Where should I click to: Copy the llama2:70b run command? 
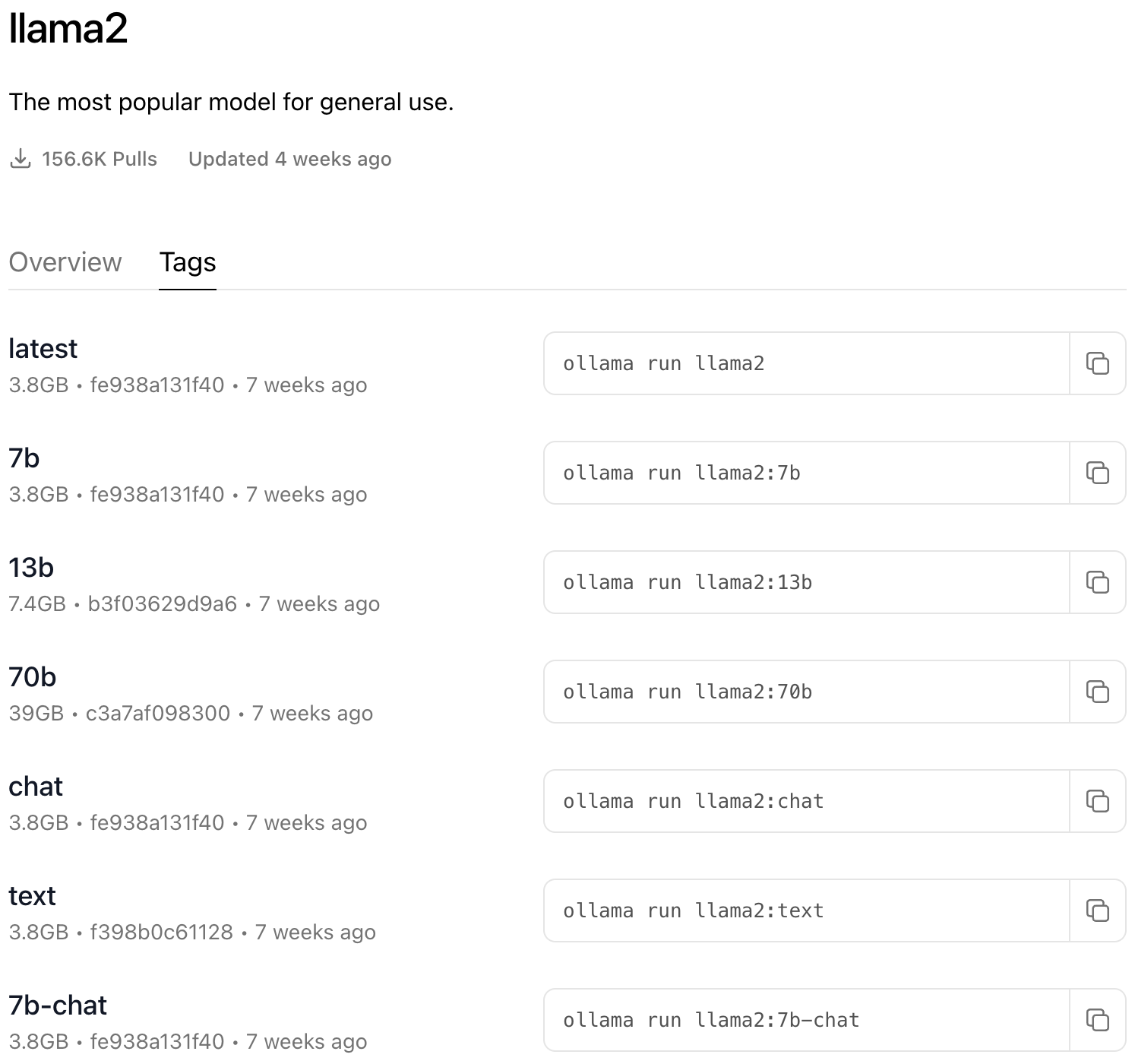click(1097, 692)
